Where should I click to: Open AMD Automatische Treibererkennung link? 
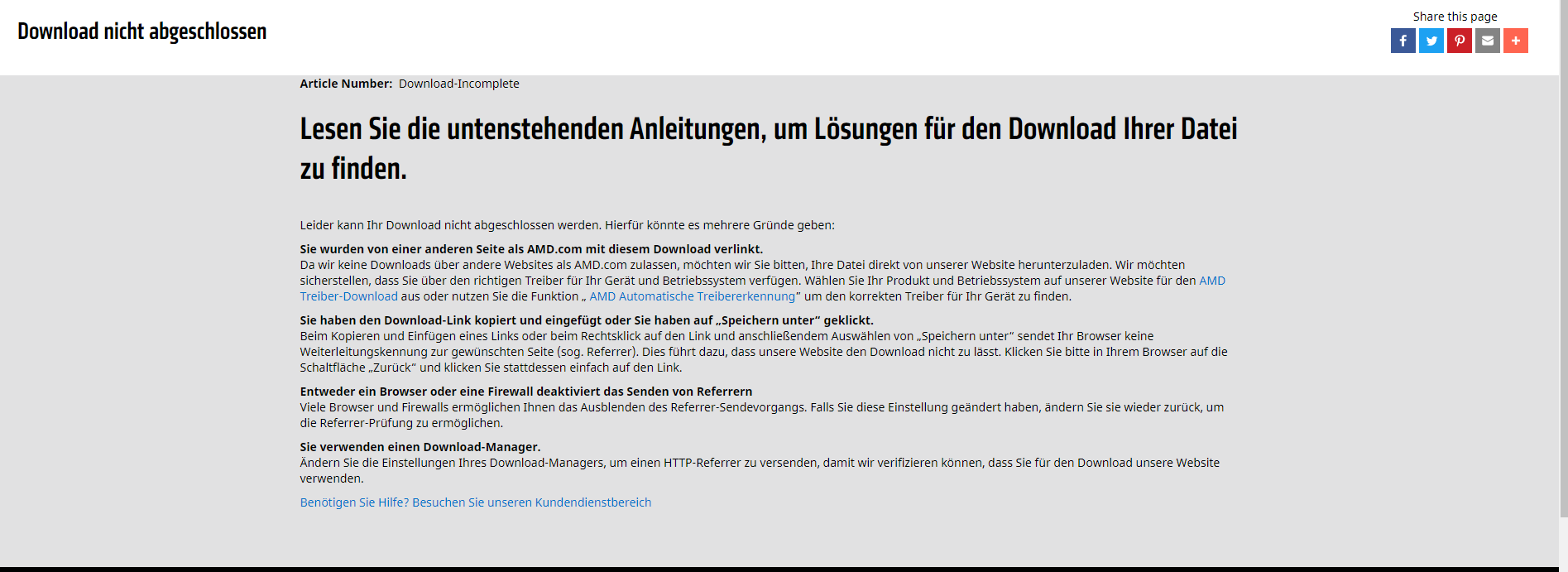click(692, 296)
